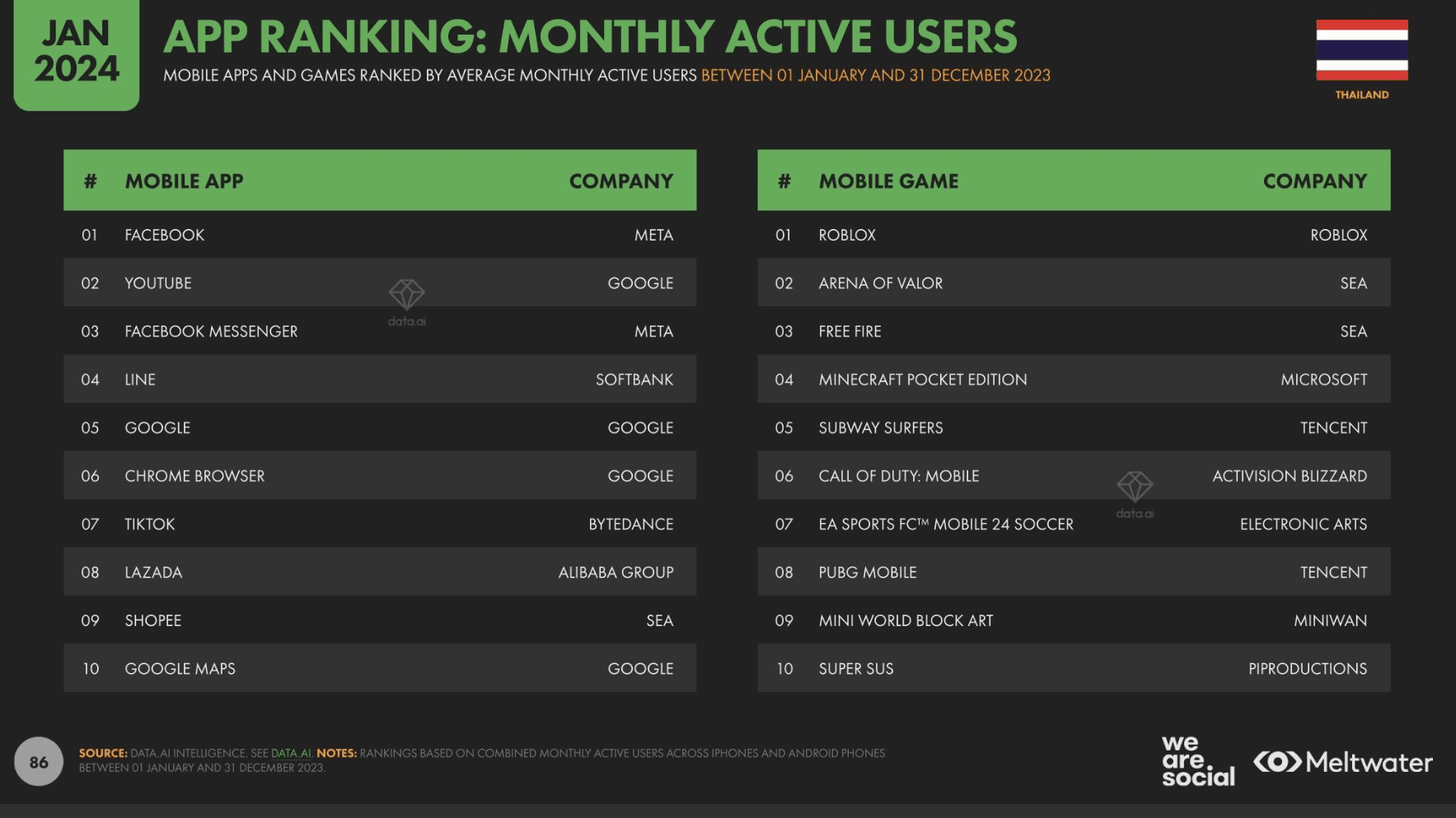This screenshot has height=818, width=1456.
Task: Click the JAN 2024 date badge
Action: [76, 52]
